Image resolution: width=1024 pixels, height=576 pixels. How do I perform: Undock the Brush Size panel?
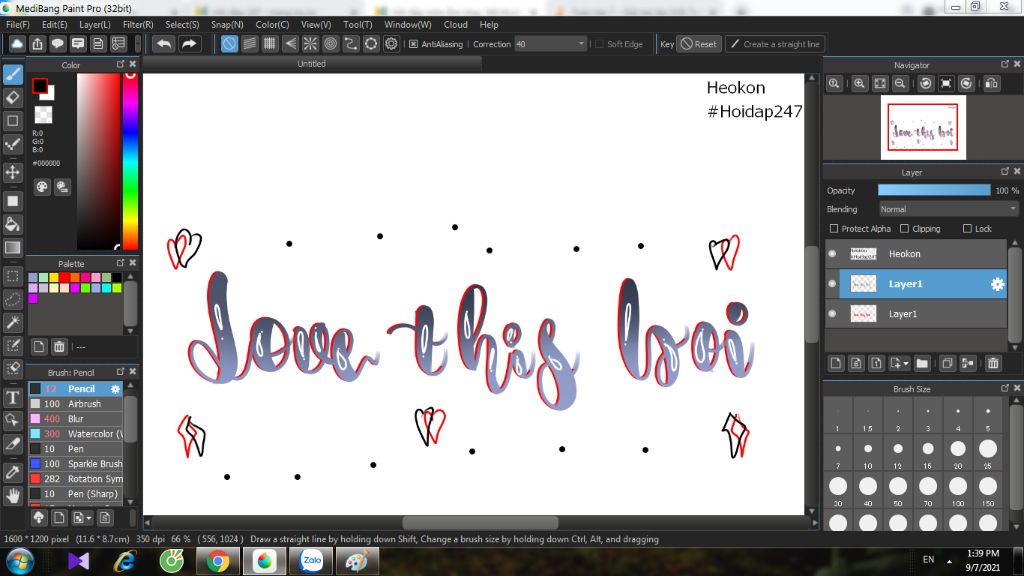tap(1004, 388)
